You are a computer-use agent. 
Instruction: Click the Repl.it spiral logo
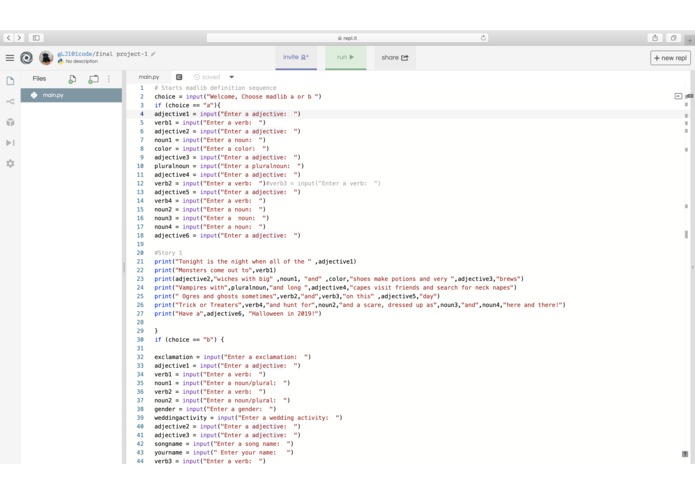(27, 58)
